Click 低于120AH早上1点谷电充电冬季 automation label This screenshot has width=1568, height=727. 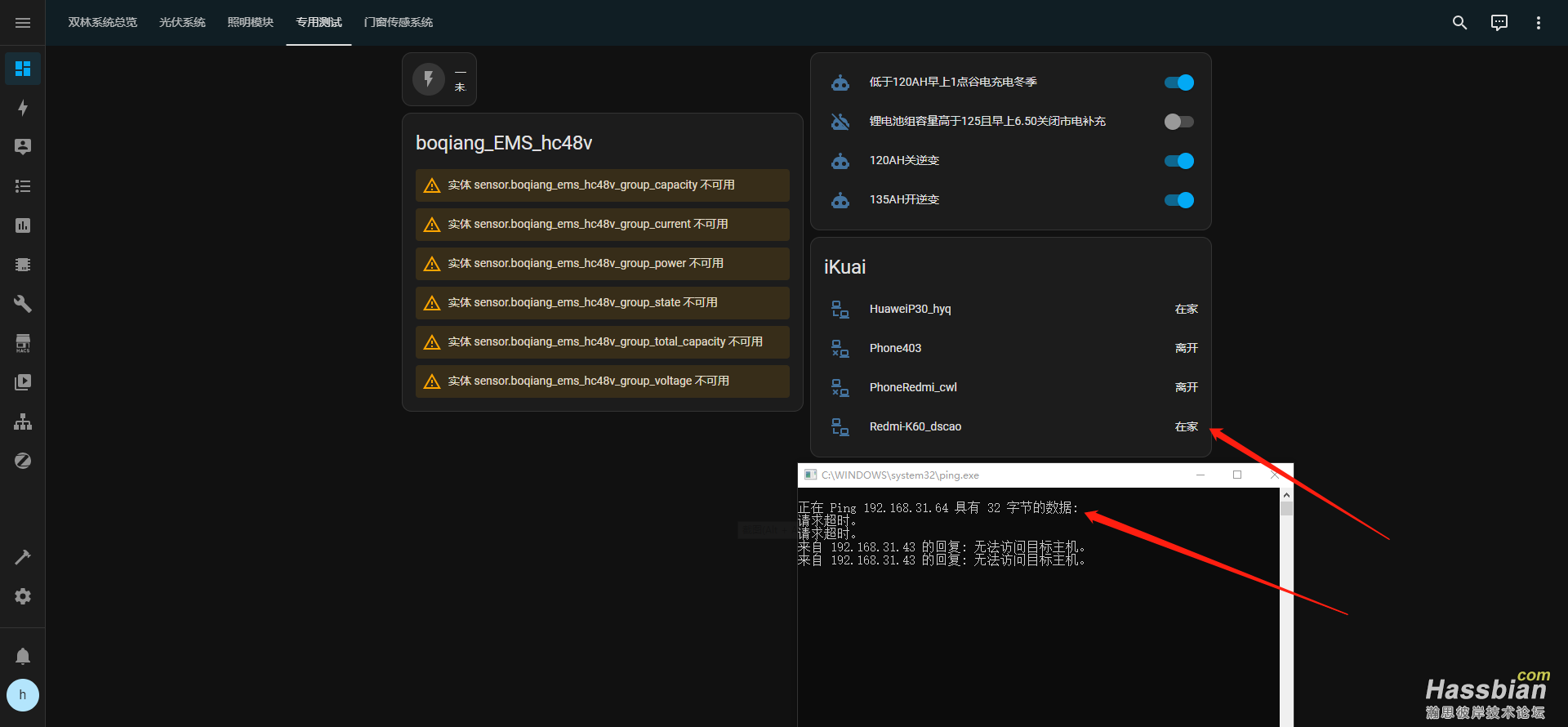click(953, 83)
